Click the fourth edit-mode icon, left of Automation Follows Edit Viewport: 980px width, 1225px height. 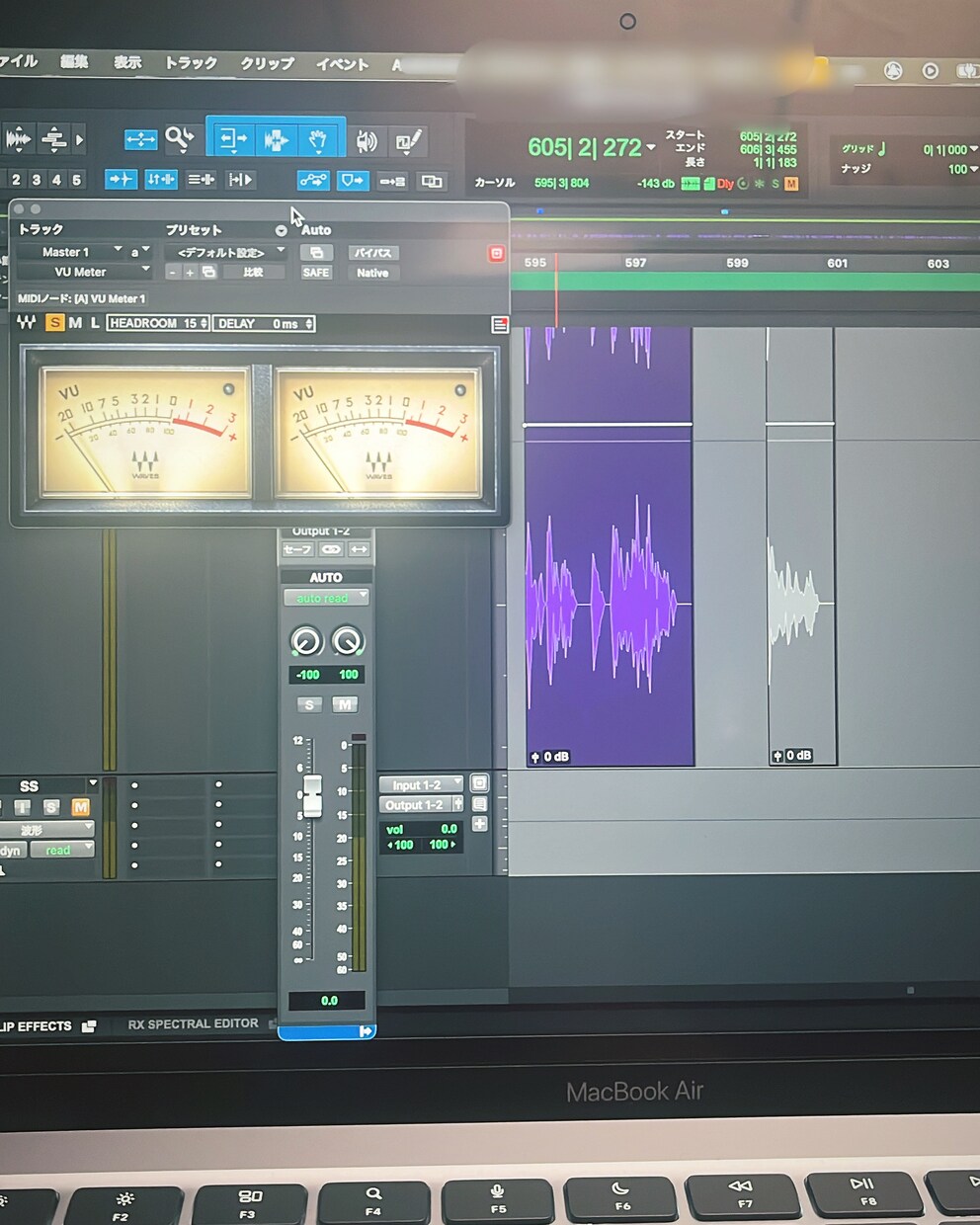(x=240, y=180)
